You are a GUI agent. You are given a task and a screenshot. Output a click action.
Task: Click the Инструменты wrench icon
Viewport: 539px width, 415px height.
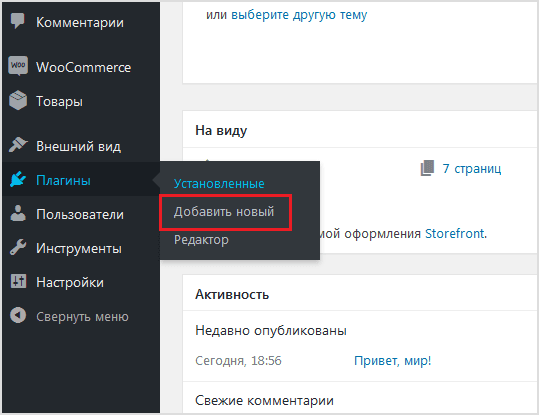[18, 247]
